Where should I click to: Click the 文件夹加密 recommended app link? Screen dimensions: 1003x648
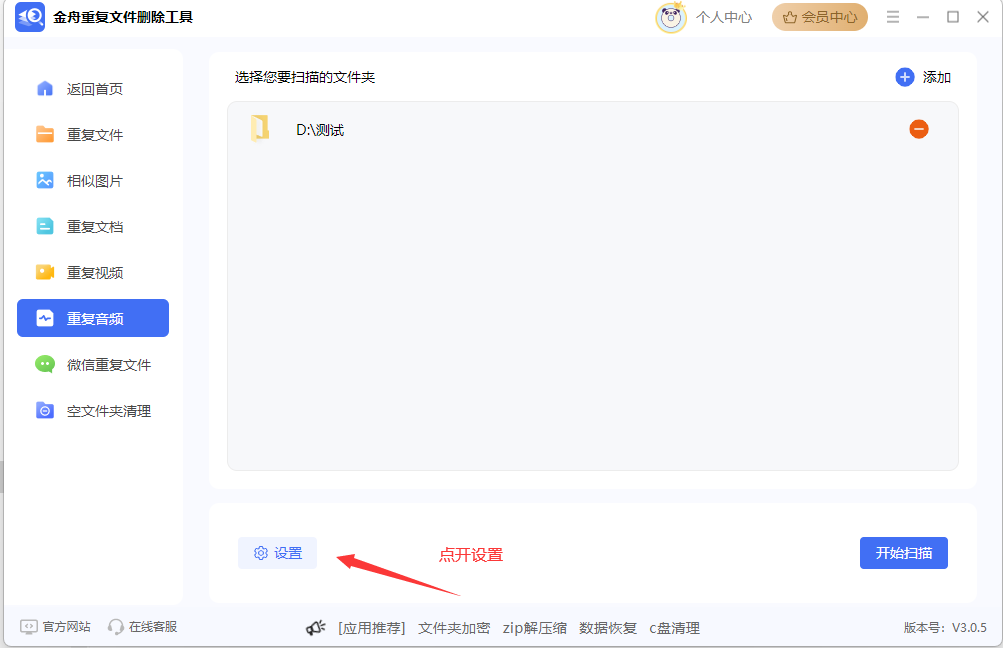tap(454, 628)
